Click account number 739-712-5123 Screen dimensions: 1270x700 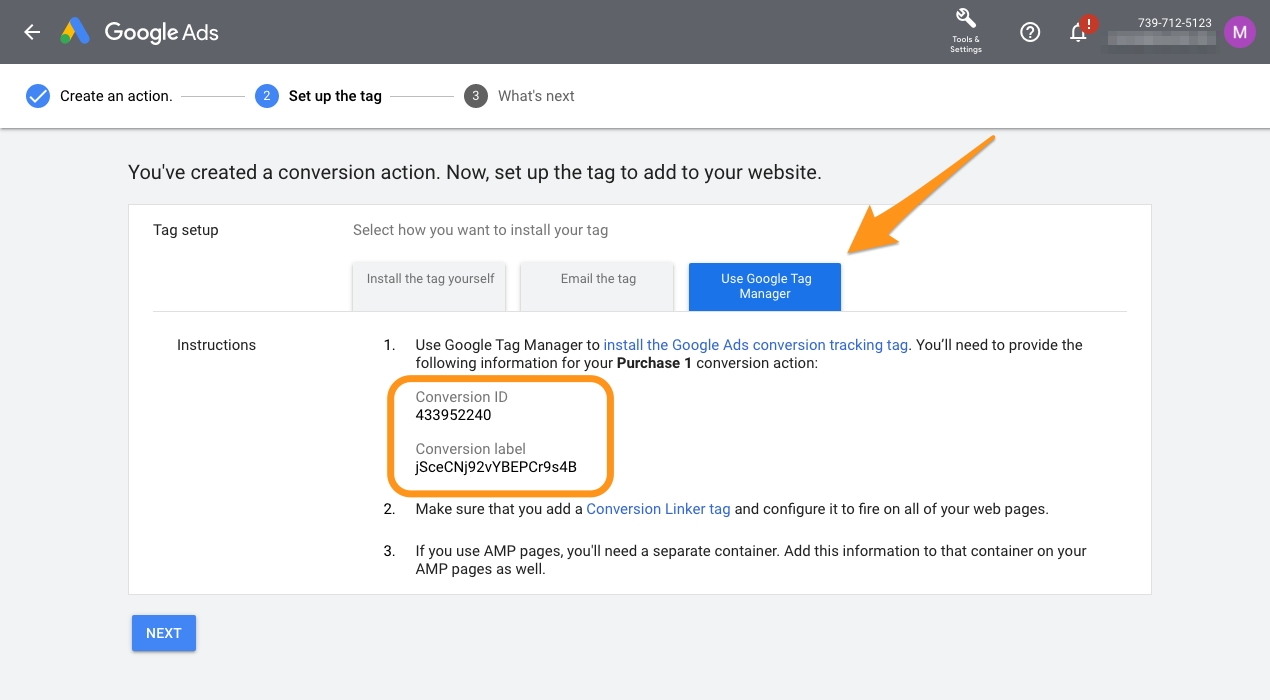pyautogui.click(x=1175, y=22)
